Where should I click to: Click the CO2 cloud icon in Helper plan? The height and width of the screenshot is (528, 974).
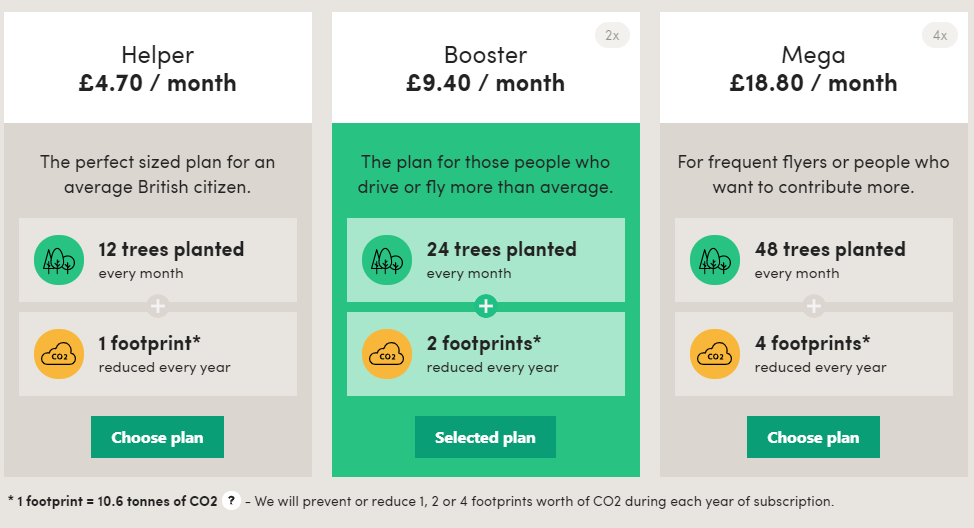point(59,354)
